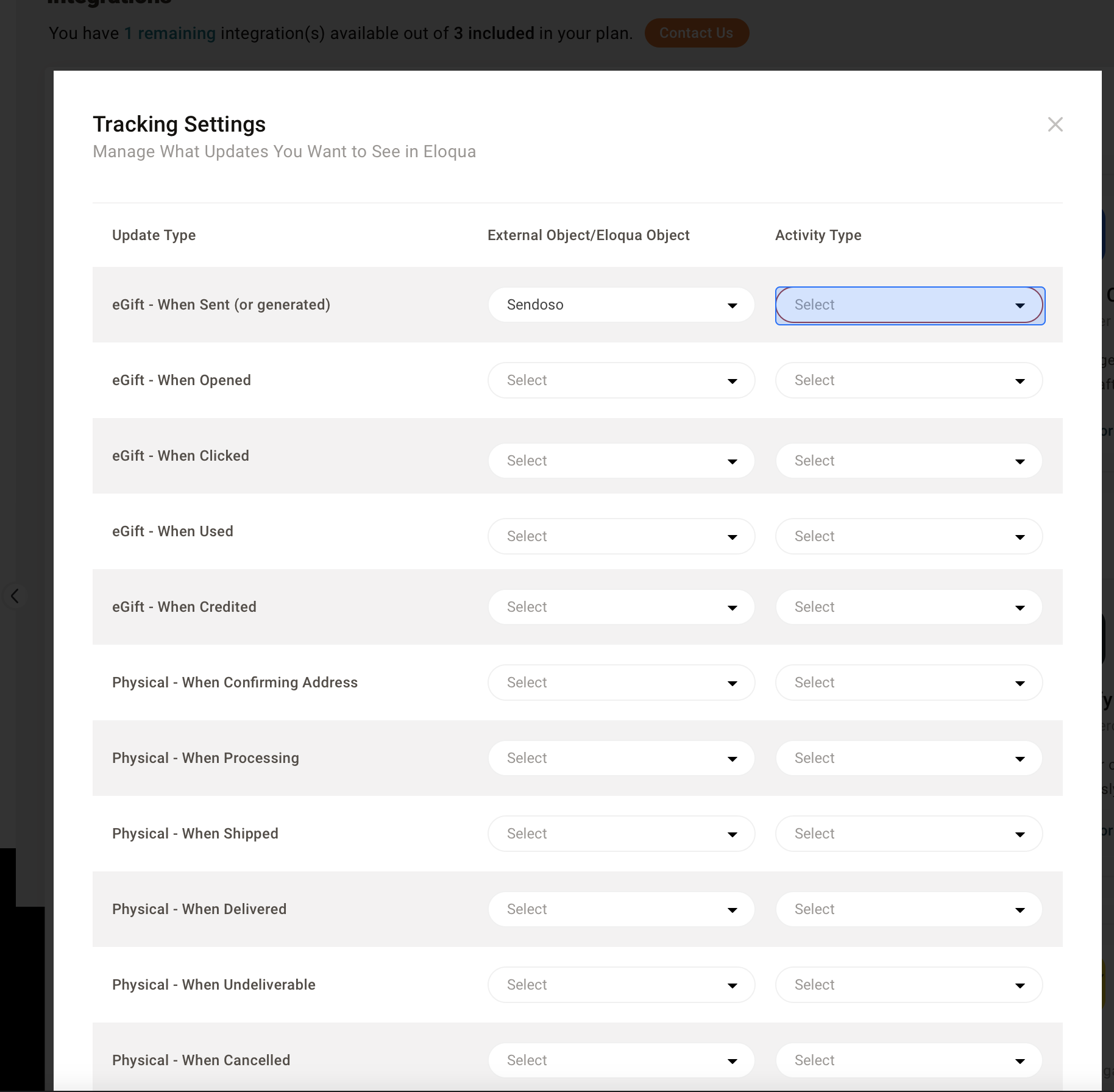This screenshot has height=1092, width=1114.
Task: Select External Object for Physical When Undeliverable
Action: pyautogui.click(x=621, y=985)
